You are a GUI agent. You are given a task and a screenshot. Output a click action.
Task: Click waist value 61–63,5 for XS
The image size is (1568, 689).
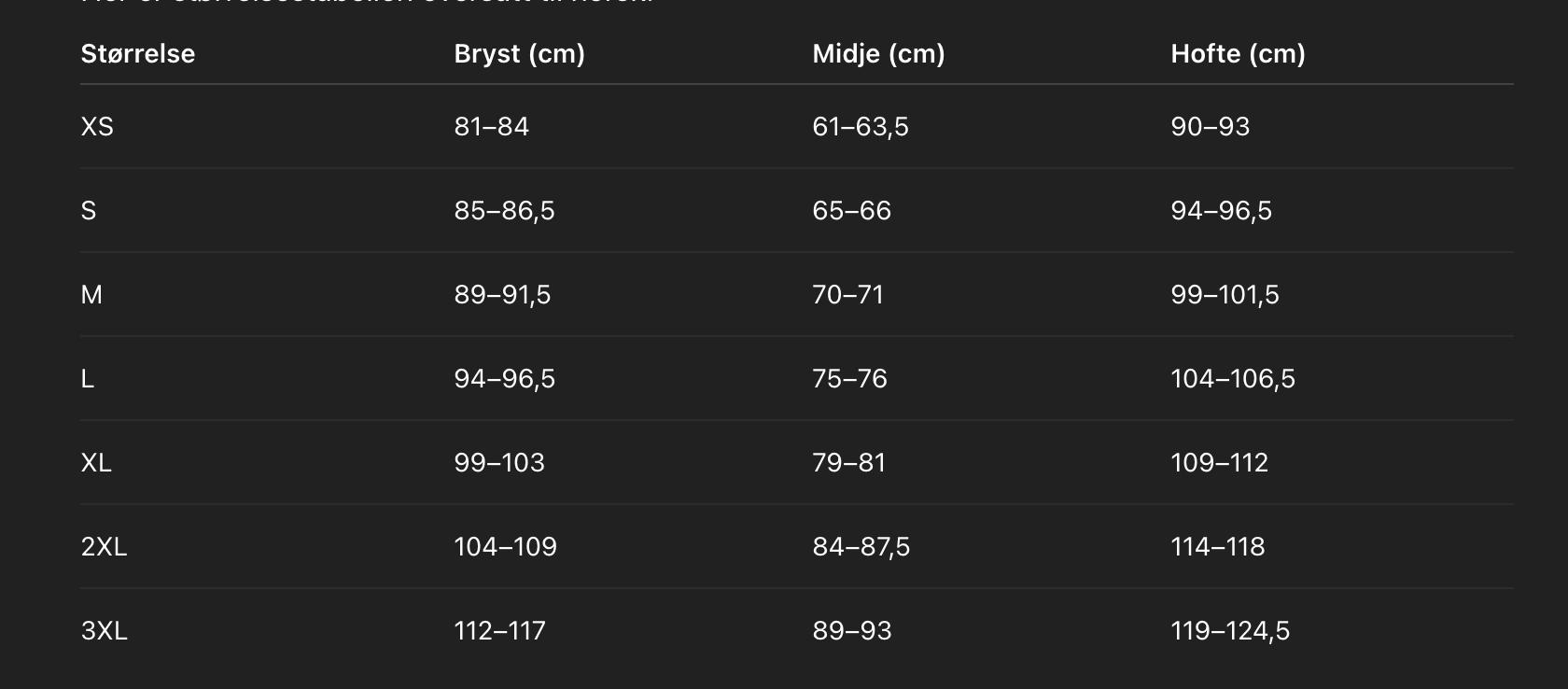(x=860, y=127)
